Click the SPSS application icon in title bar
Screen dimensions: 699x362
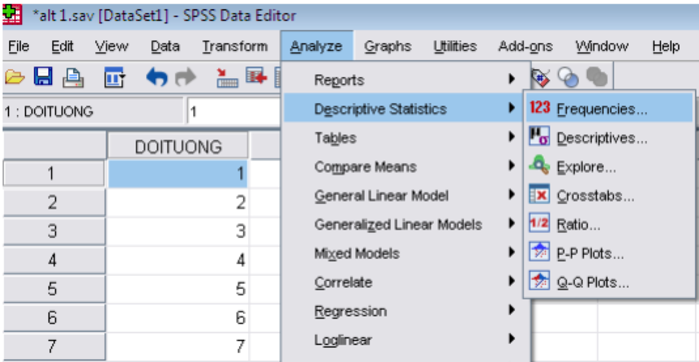pyautogui.click(x=12, y=15)
